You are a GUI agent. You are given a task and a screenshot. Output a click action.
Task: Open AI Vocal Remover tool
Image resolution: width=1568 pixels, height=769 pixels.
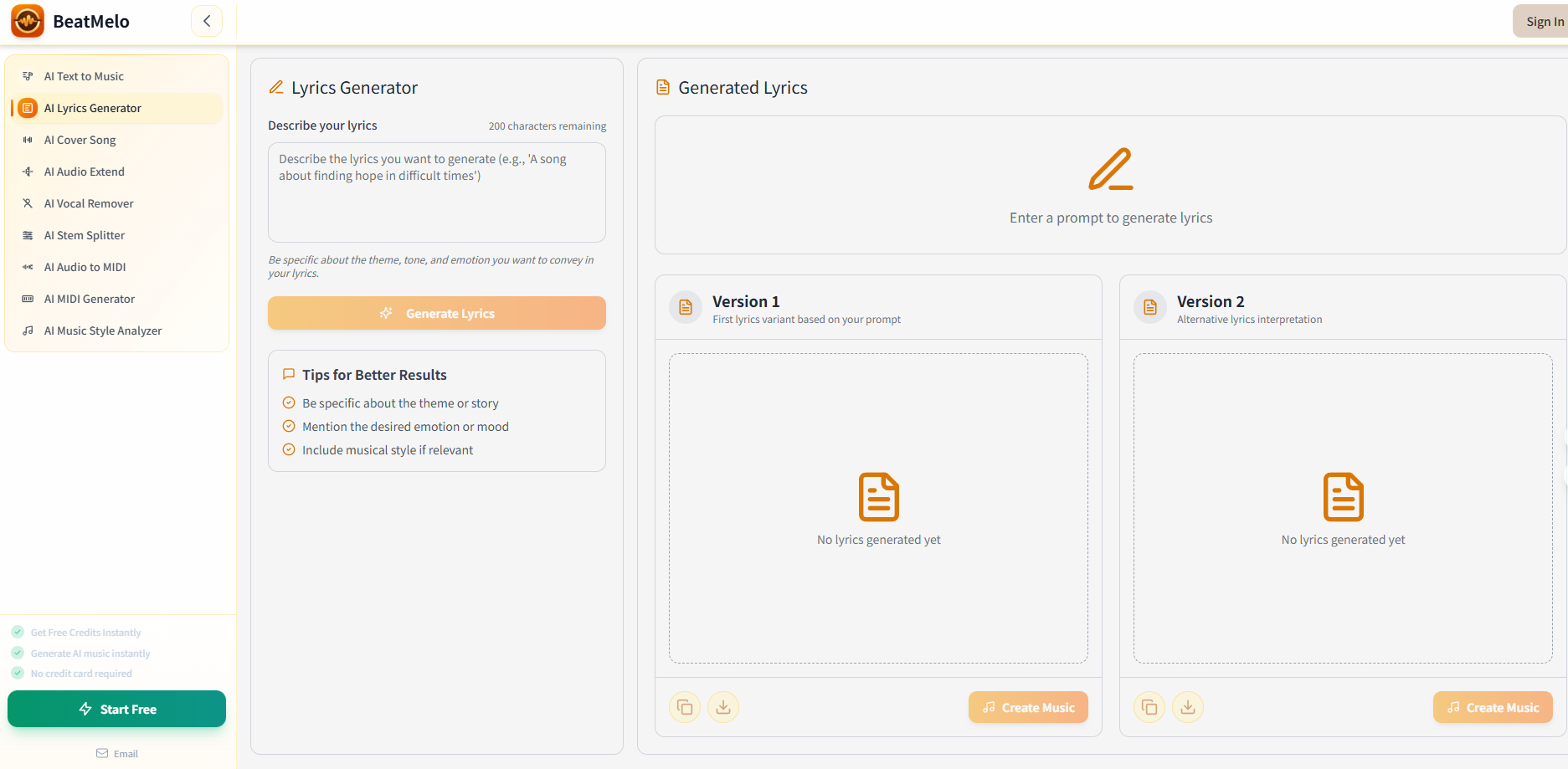117,203
